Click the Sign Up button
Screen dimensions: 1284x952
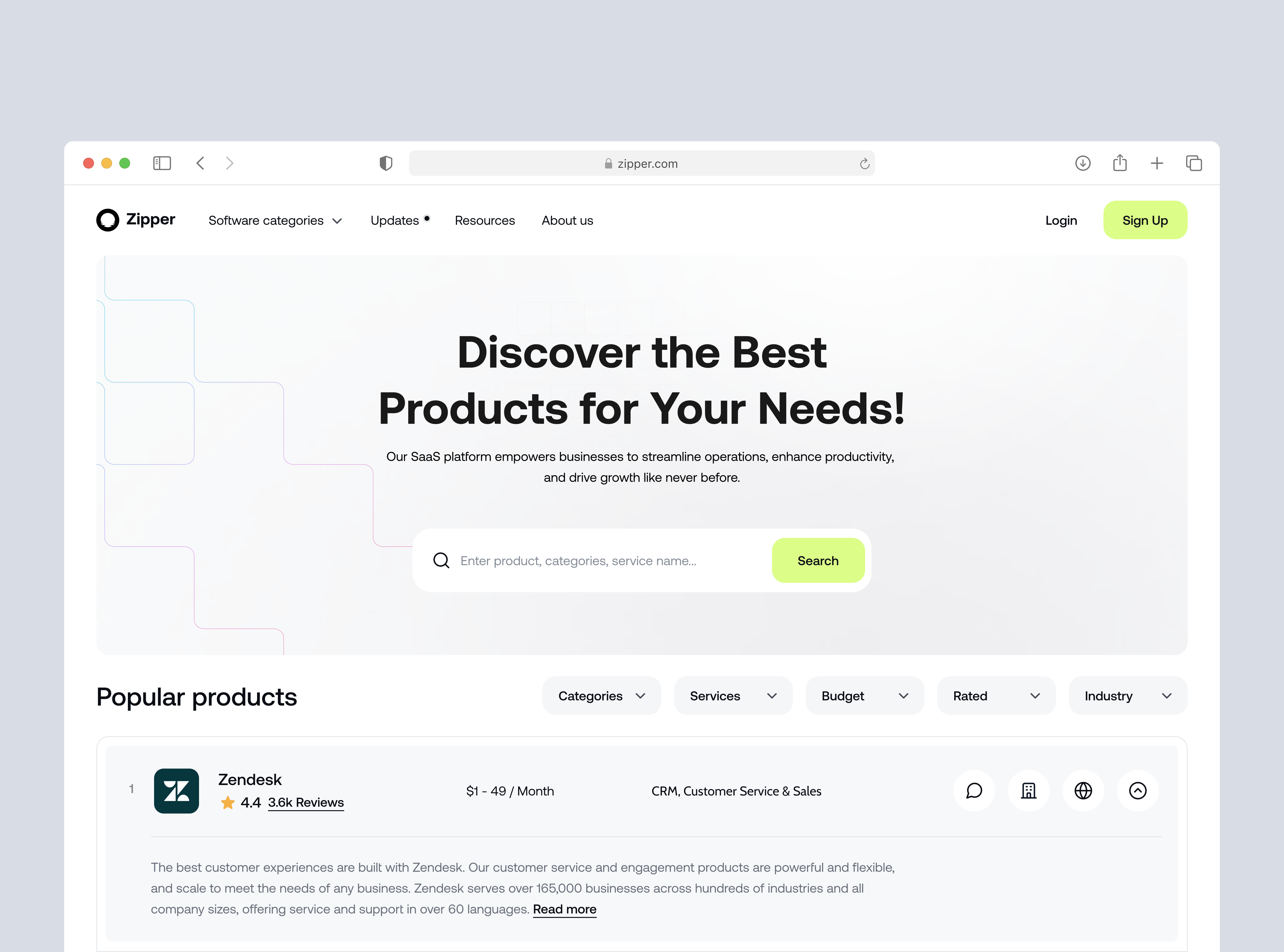tap(1145, 220)
